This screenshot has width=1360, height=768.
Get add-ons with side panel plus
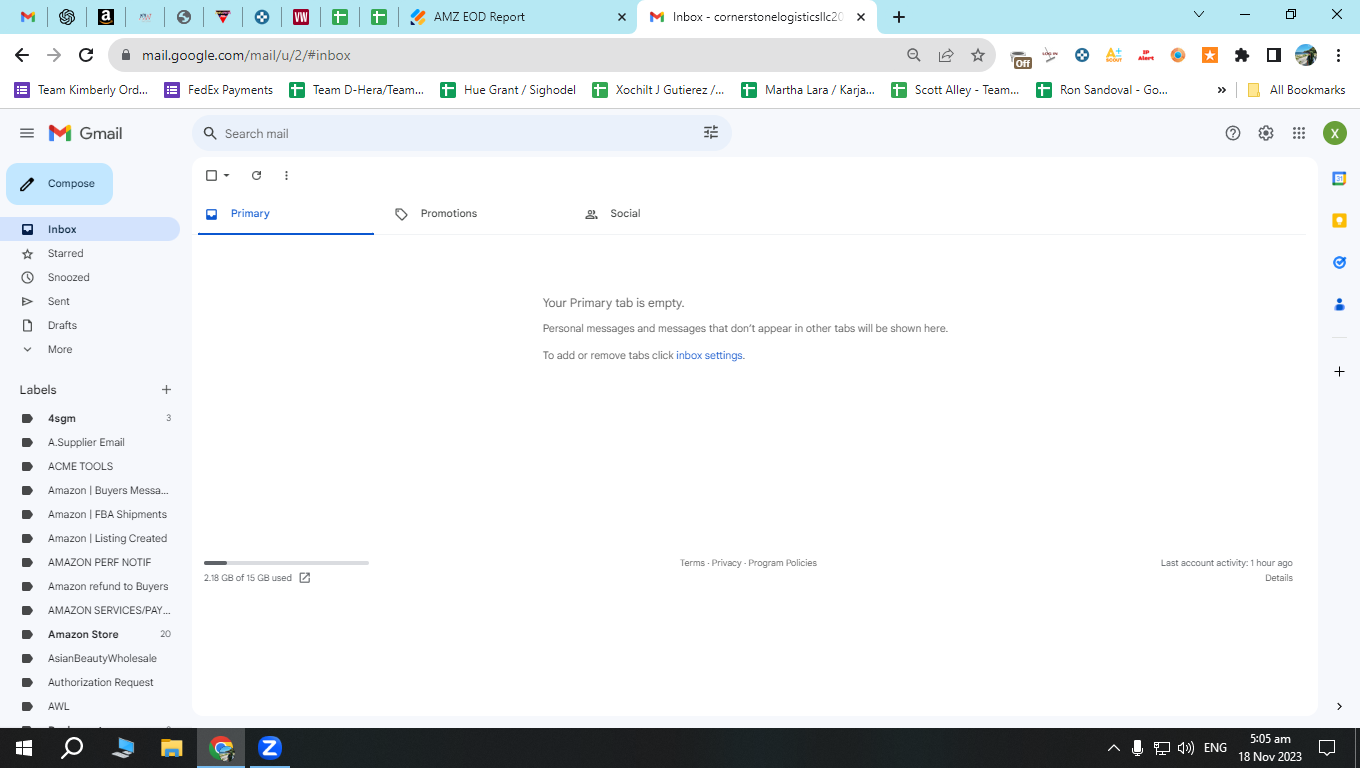coord(1339,371)
